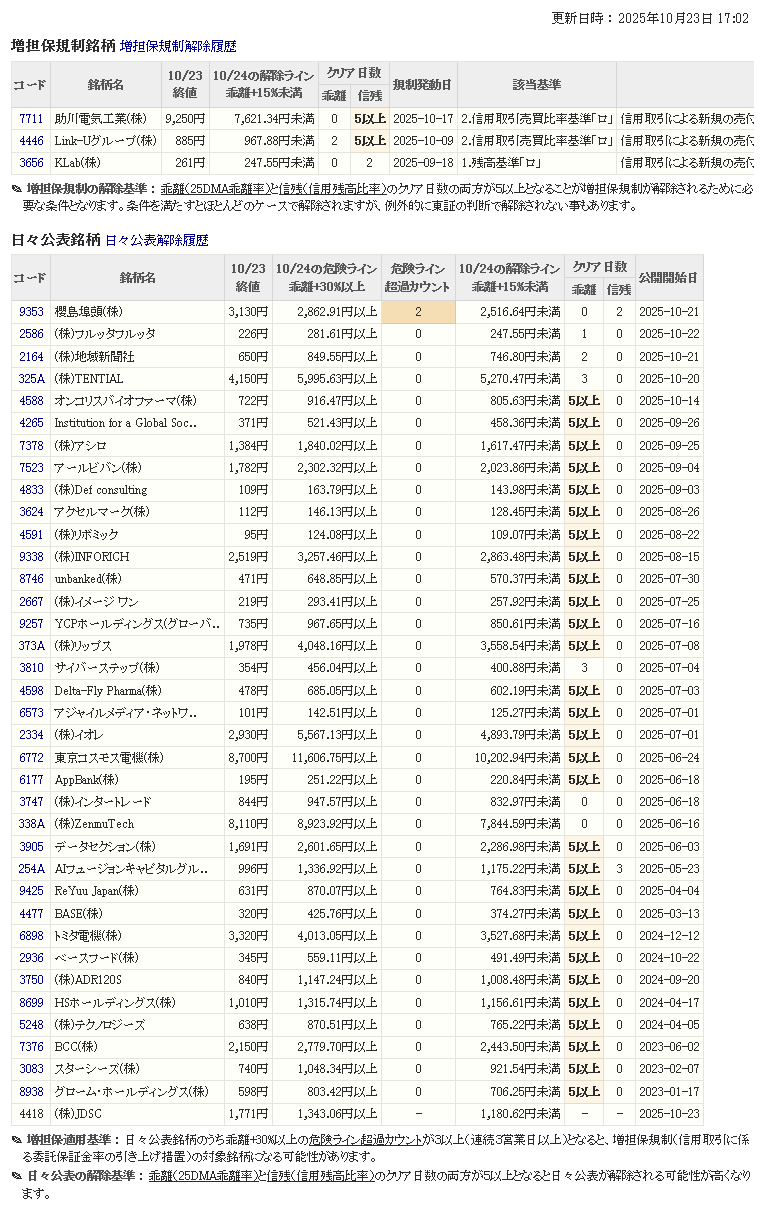
Task: Select stock code 3656 for KLab
Action: tap(31, 162)
